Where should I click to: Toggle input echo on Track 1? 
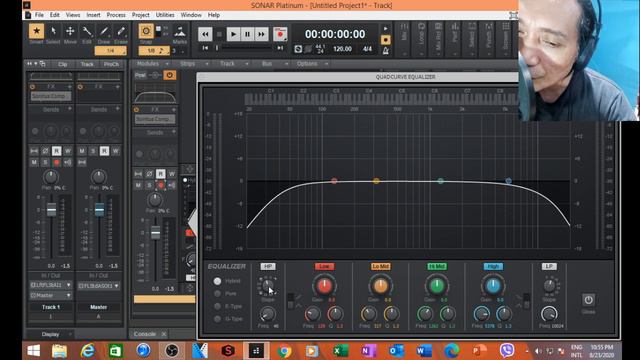click(68, 162)
